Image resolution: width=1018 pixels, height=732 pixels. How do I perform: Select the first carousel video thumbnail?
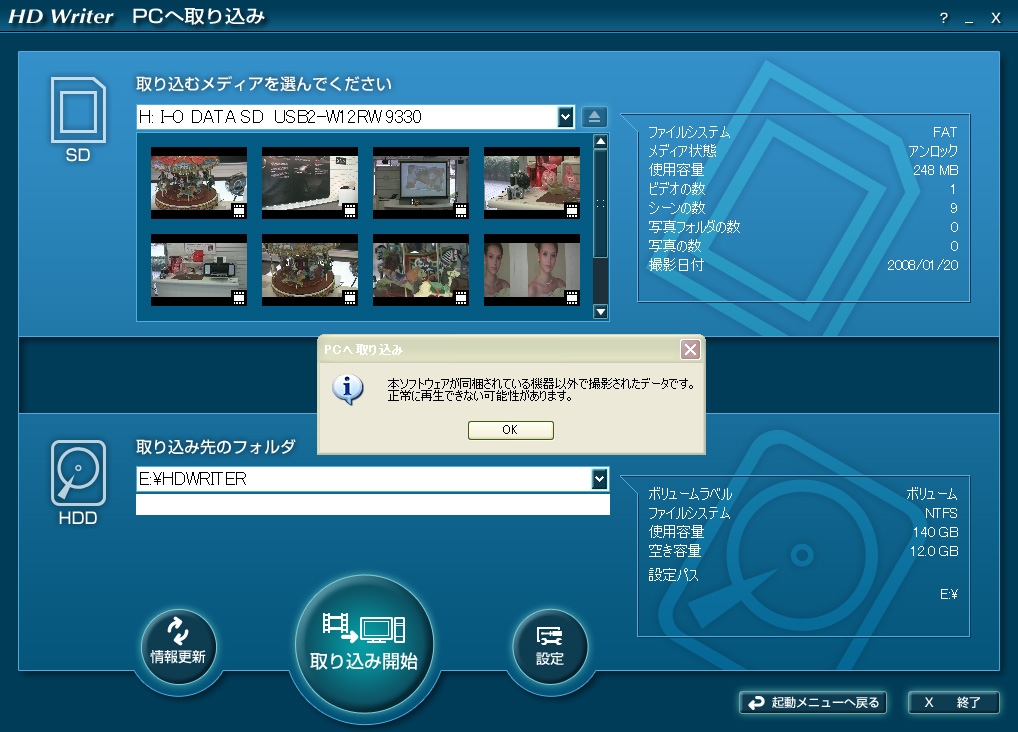coord(199,183)
